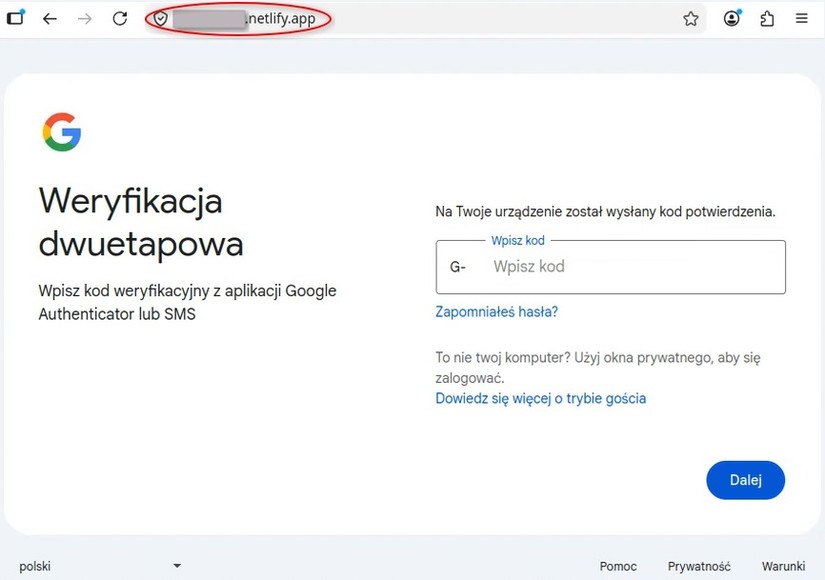The width and height of the screenshot is (825, 580).
Task: Click the 'To nie twój komputer?' text
Action: pos(598,367)
